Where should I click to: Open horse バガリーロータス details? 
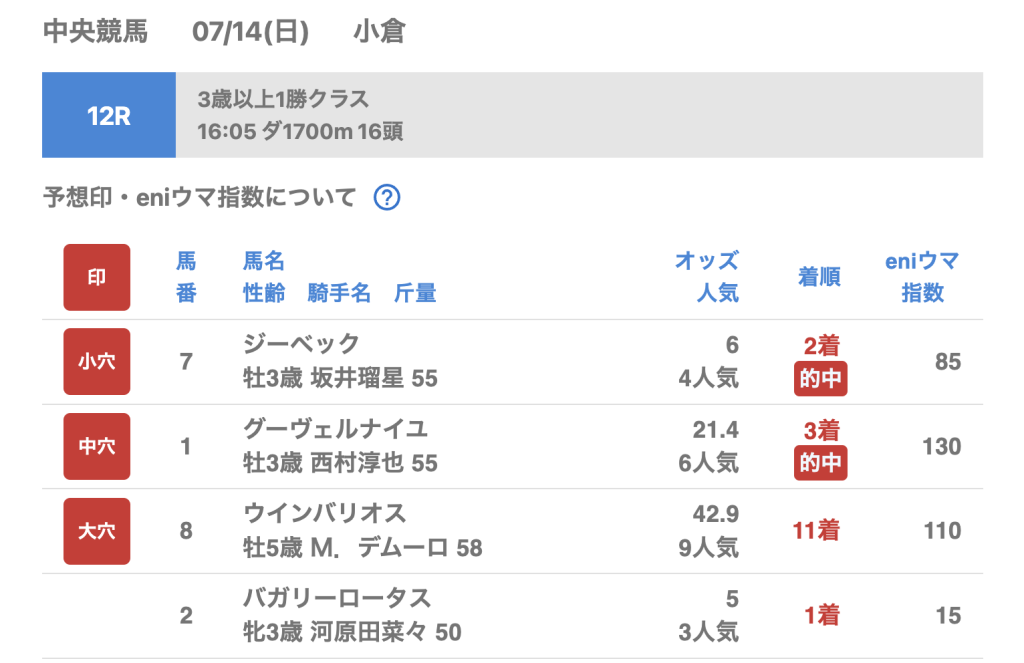(x=337, y=599)
